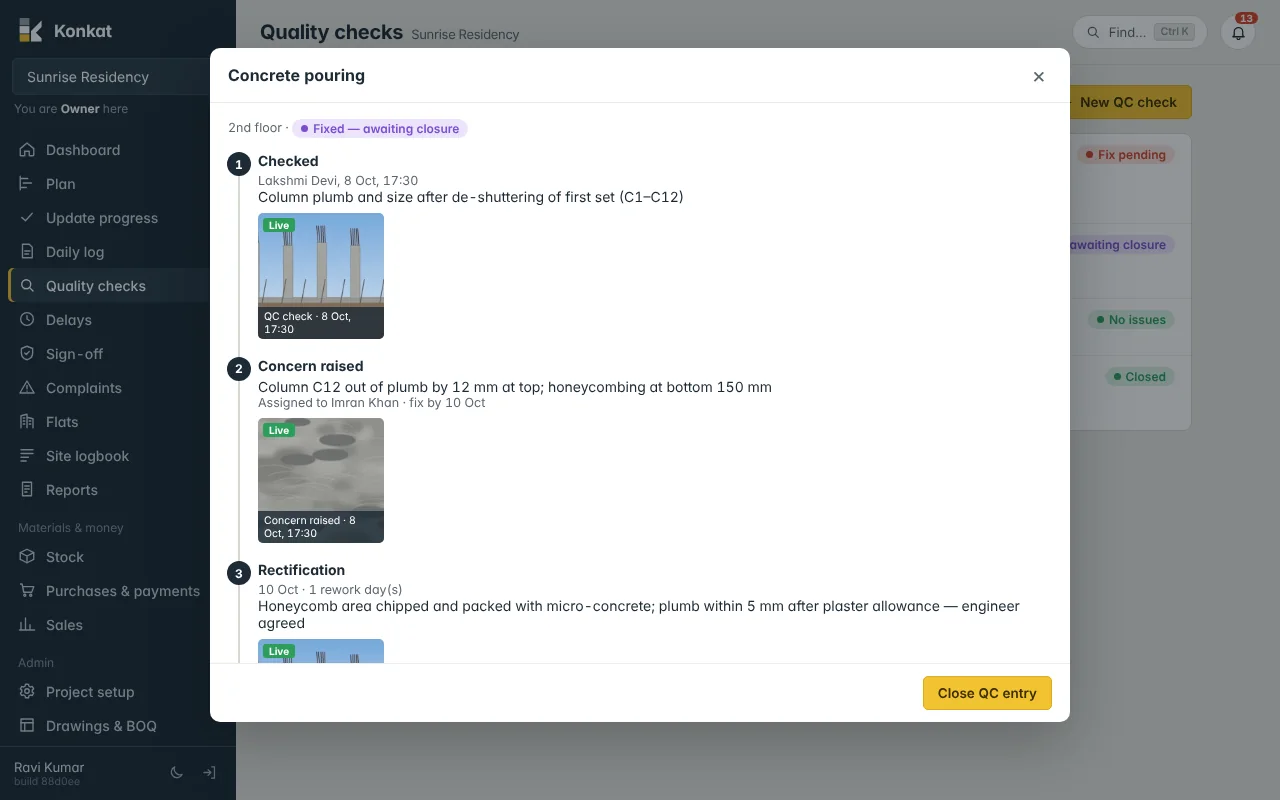Image resolution: width=1280 pixels, height=800 pixels.
Task: Click the Drawings & BOQ icon
Action: click(27, 726)
